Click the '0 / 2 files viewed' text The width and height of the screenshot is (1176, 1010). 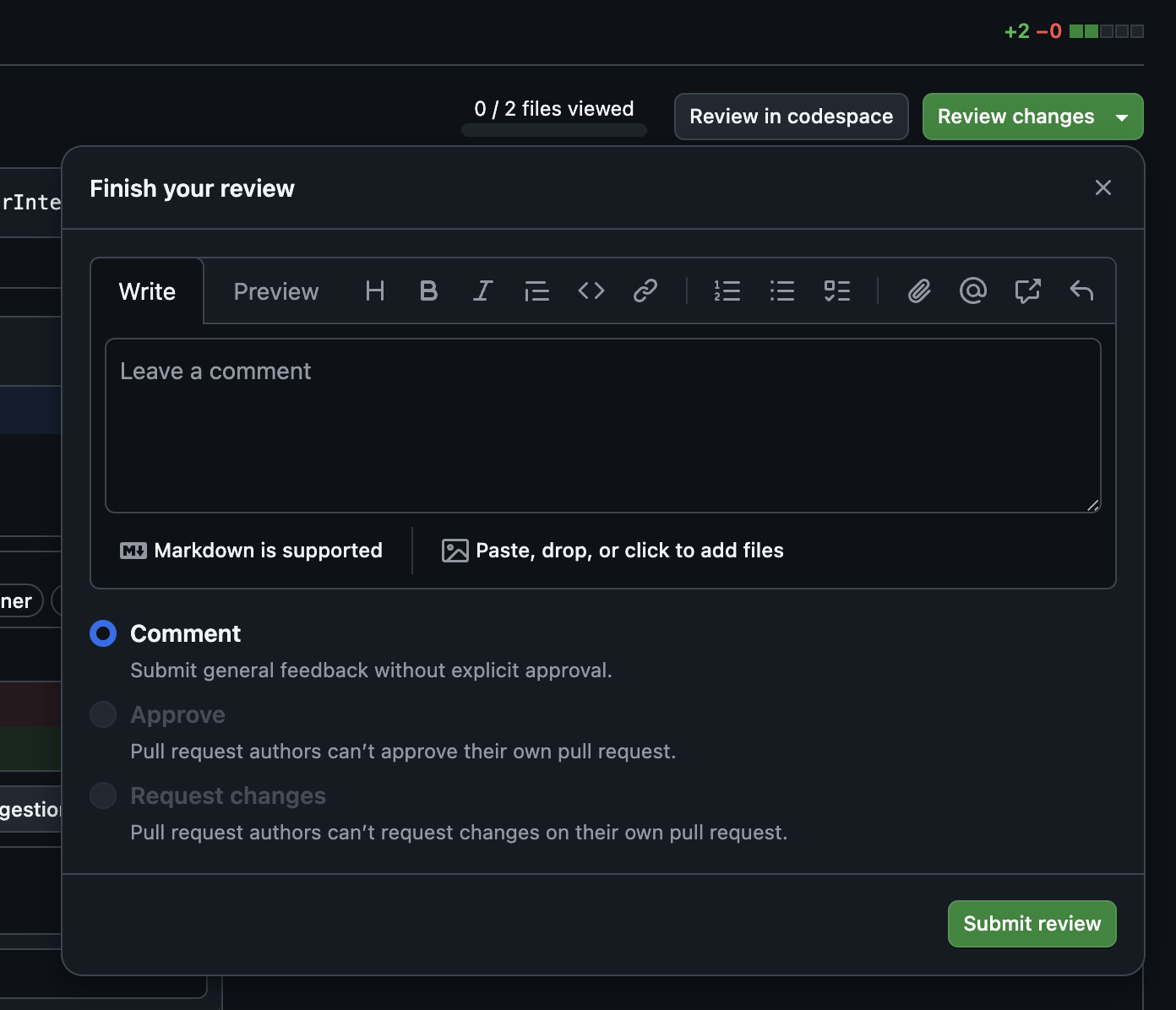pyautogui.click(x=554, y=109)
